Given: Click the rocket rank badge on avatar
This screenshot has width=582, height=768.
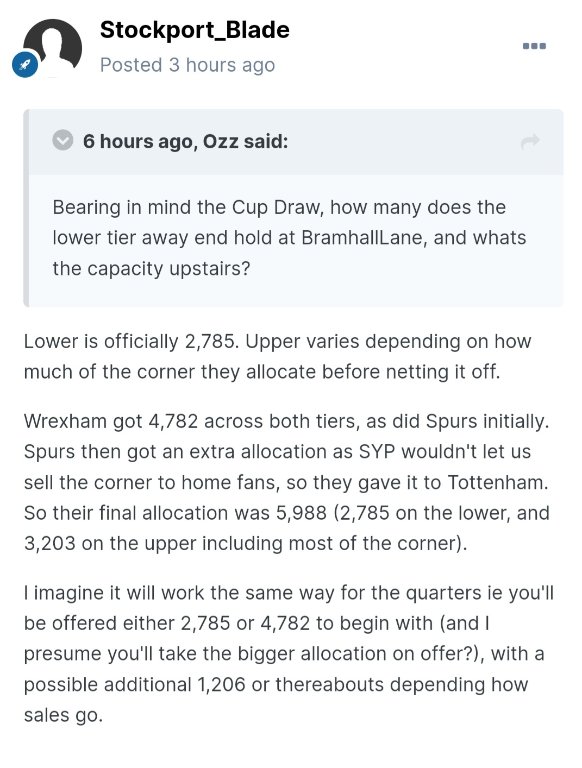Looking at the screenshot, I should click(x=25, y=65).
